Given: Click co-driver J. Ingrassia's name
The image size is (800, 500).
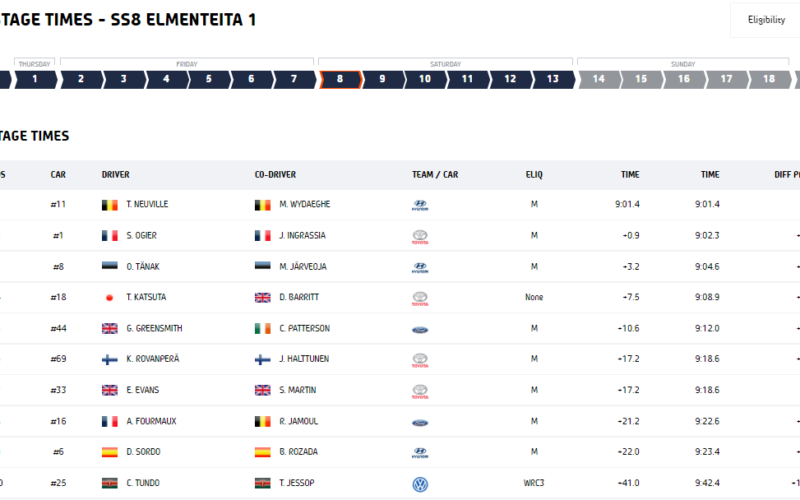Looking at the screenshot, I should click(x=302, y=235).
